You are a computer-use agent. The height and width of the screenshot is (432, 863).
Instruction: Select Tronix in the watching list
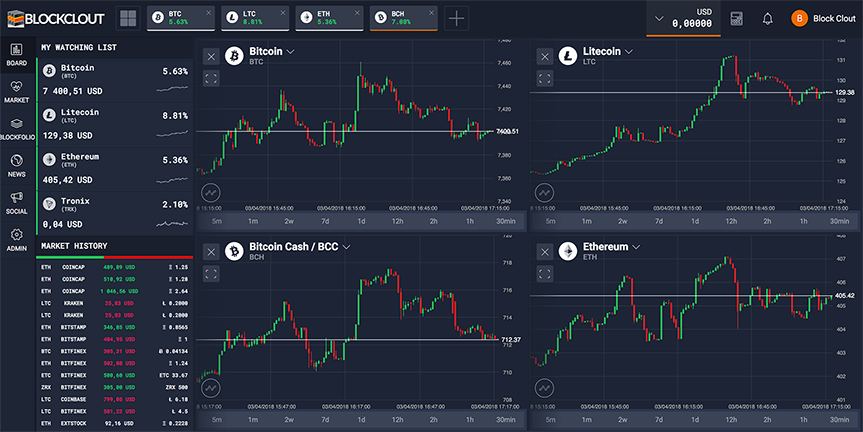[115, 214]
